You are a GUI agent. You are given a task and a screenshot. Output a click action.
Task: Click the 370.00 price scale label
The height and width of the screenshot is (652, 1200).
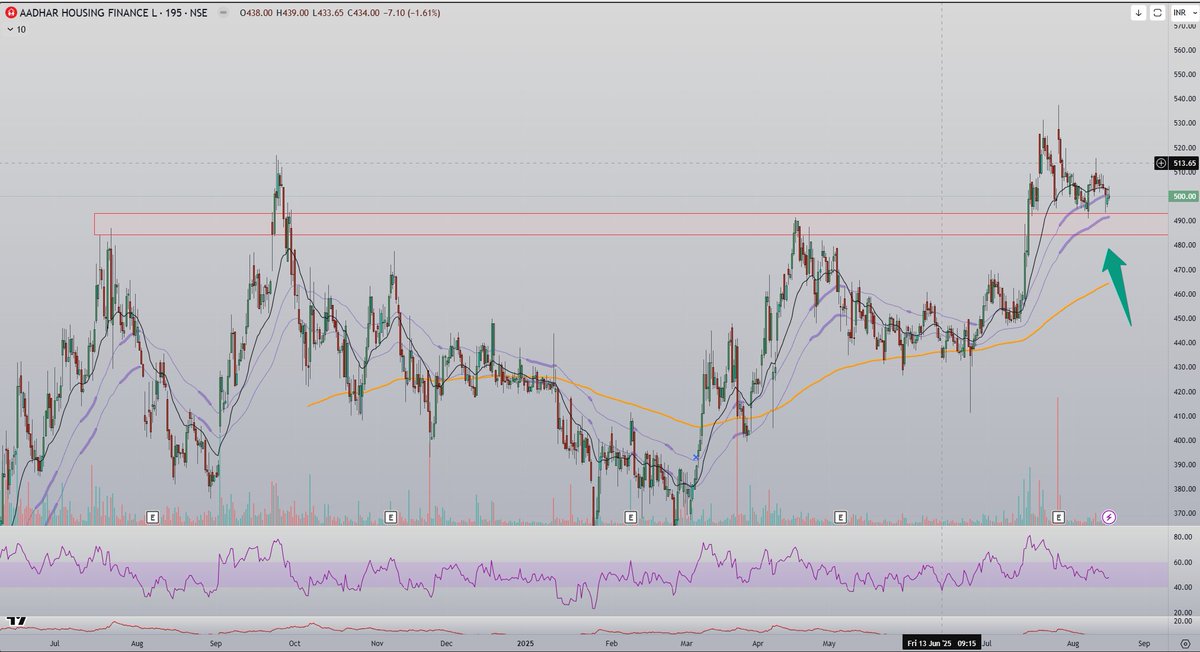click(1184, 513)
